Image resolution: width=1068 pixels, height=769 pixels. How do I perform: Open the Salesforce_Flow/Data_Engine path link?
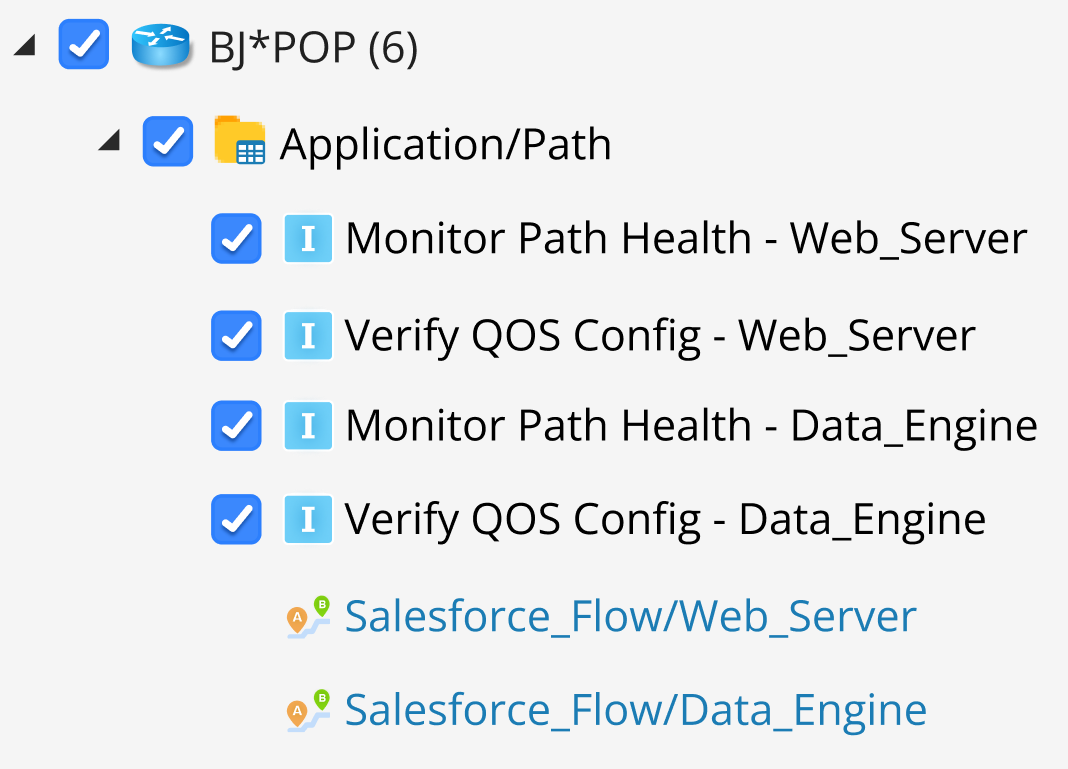[x=635, y=710]
